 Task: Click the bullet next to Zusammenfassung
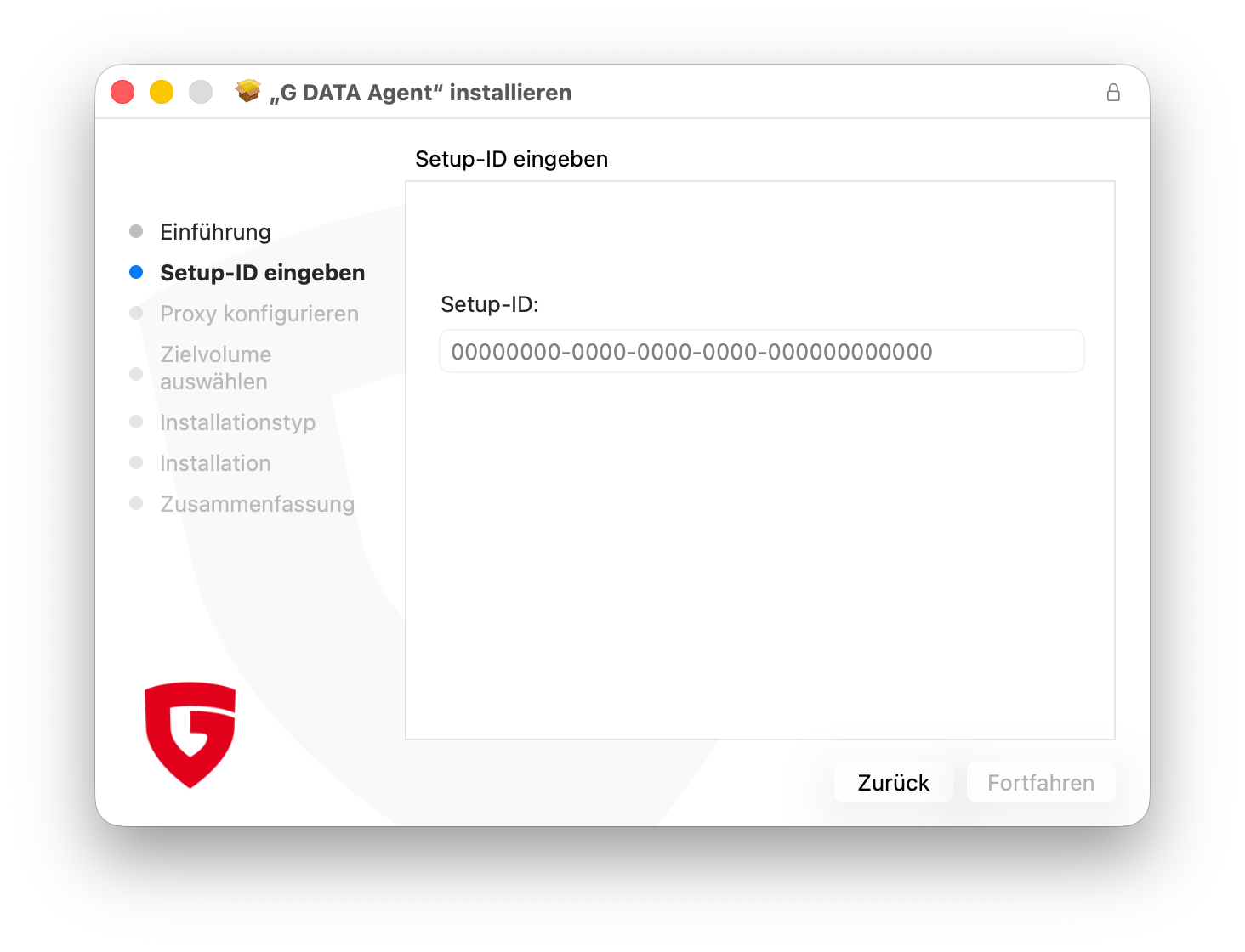pos(136,504)
